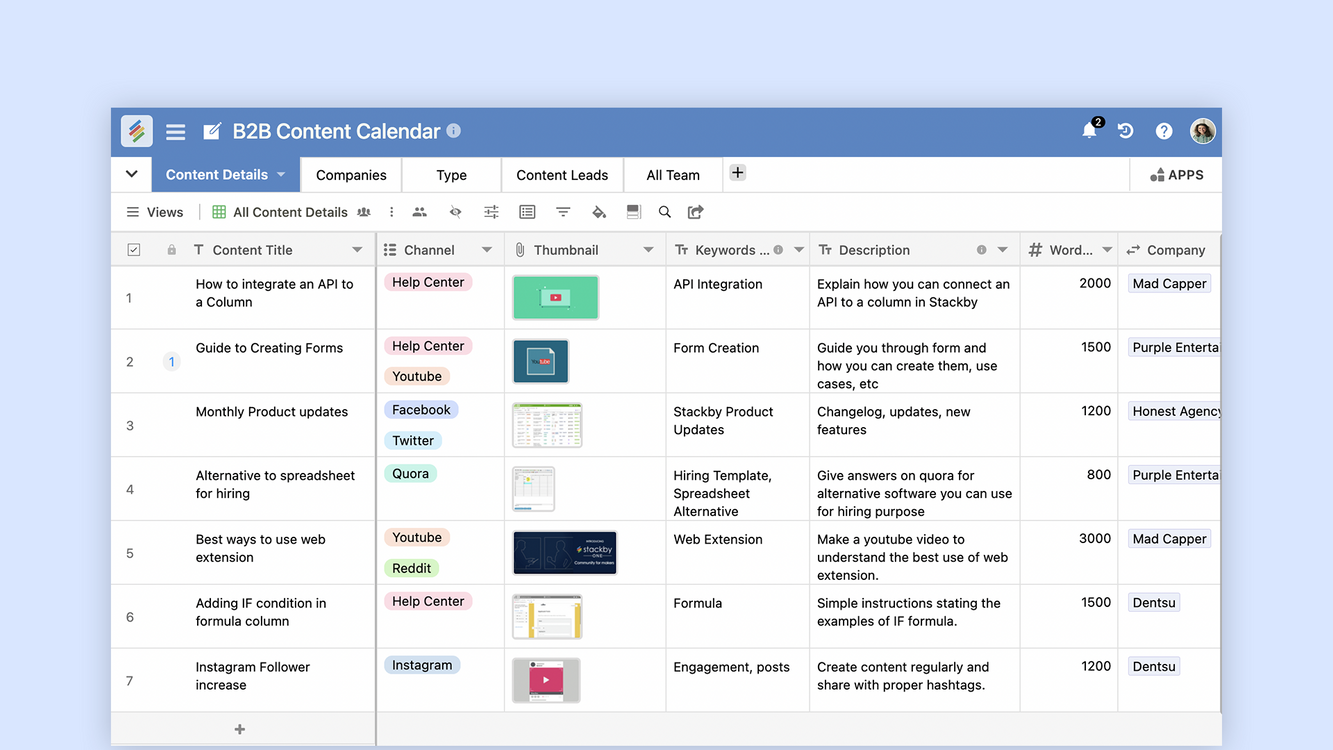Click the All Content Details view name

[290, 212]
